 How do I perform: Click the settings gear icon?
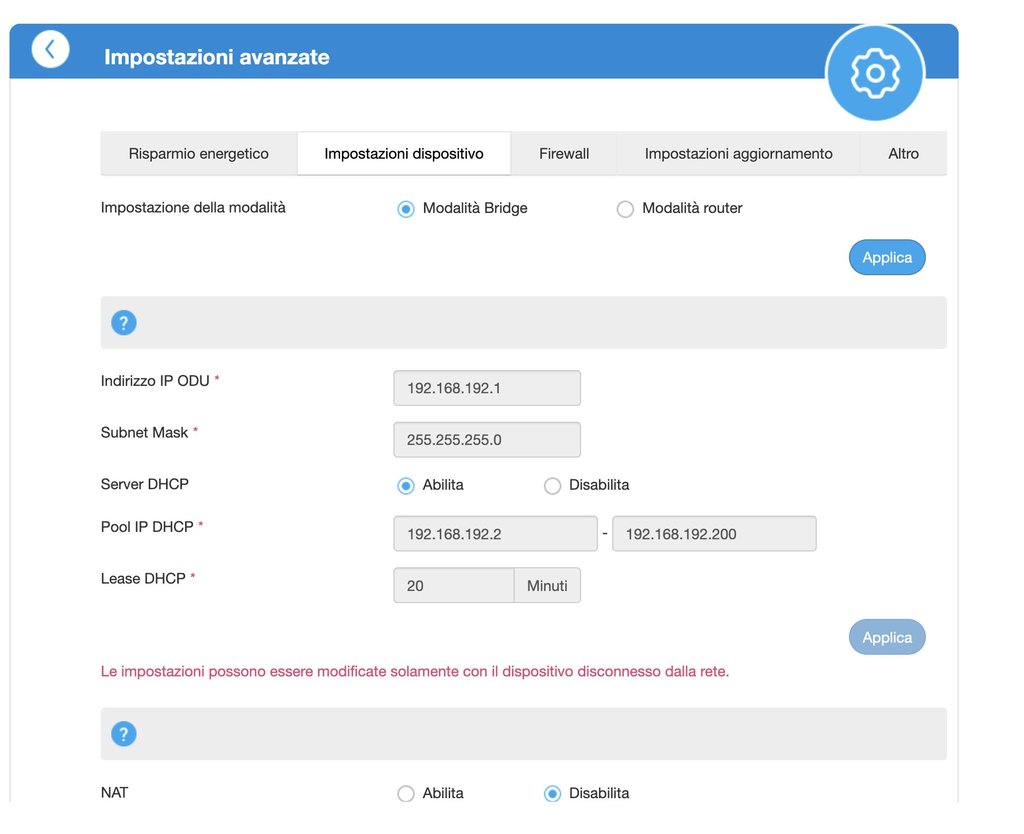tap(875, 73)
